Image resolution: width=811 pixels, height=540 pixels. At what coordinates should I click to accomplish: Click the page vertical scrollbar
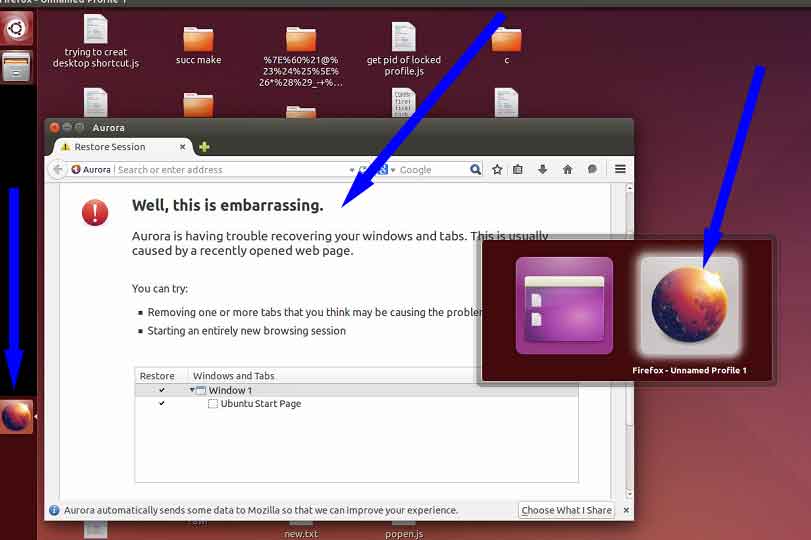pos(629,341)
